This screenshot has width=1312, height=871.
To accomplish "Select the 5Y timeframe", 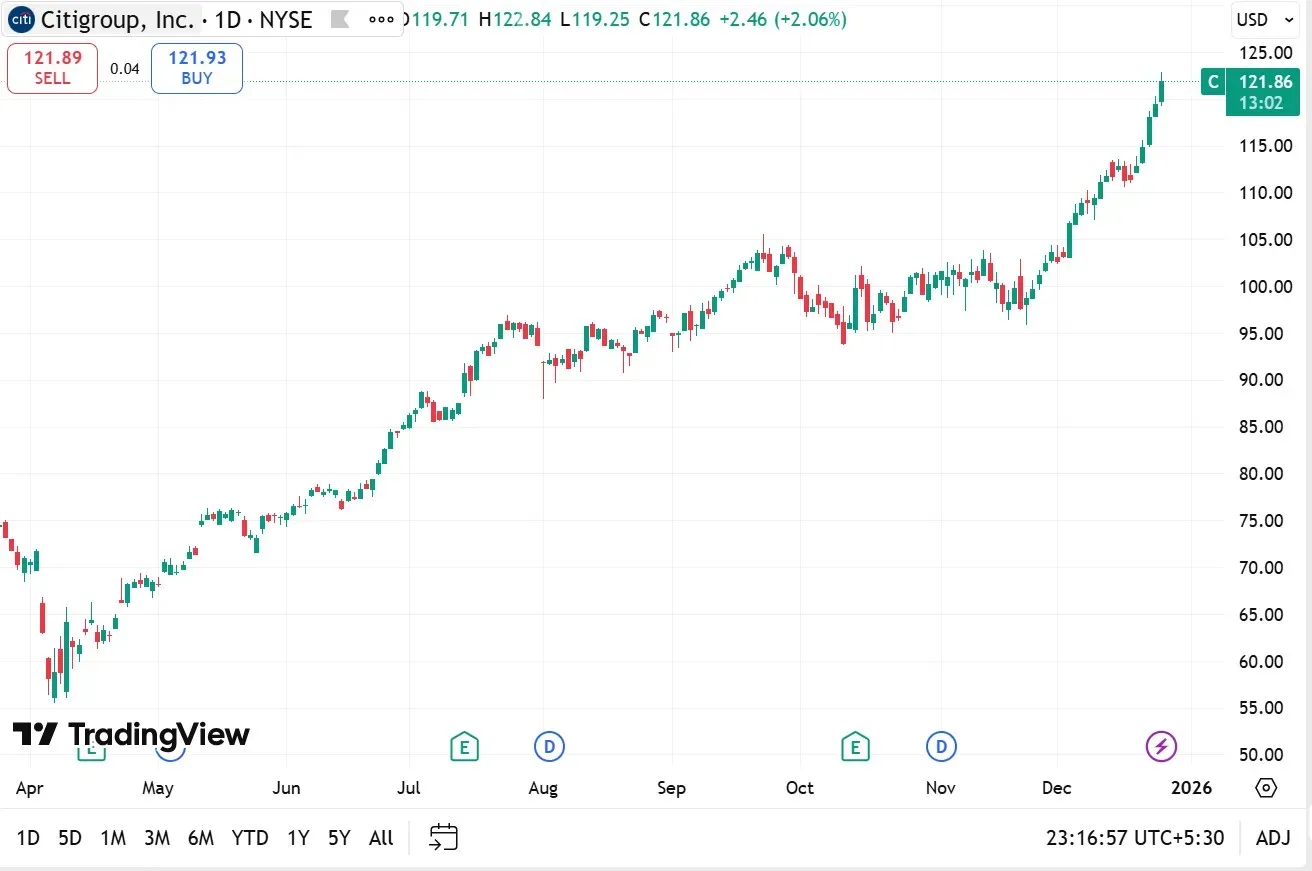I will [x=338, y=838].
